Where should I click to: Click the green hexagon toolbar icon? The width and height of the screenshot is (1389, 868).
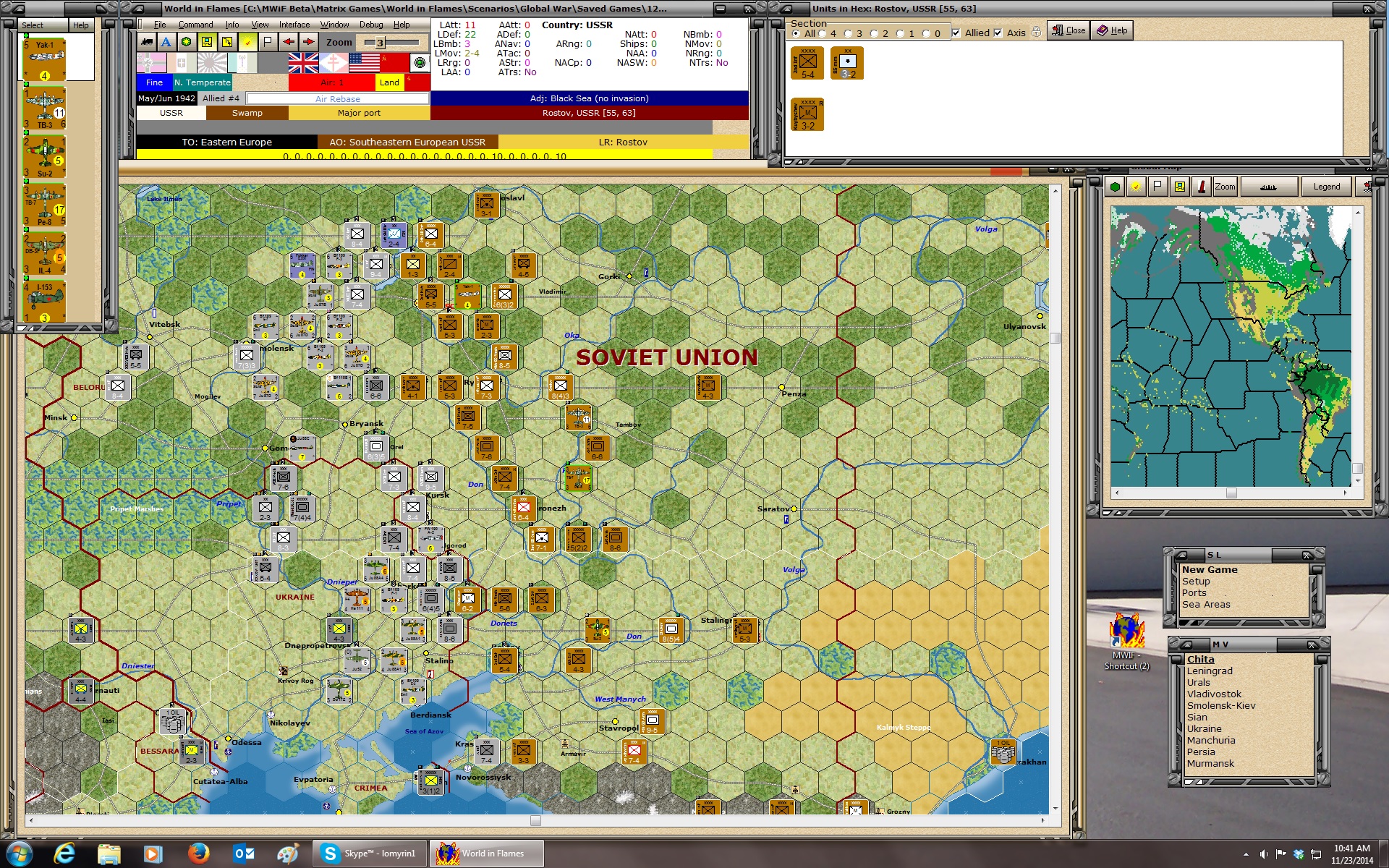(x=187, y=42)
